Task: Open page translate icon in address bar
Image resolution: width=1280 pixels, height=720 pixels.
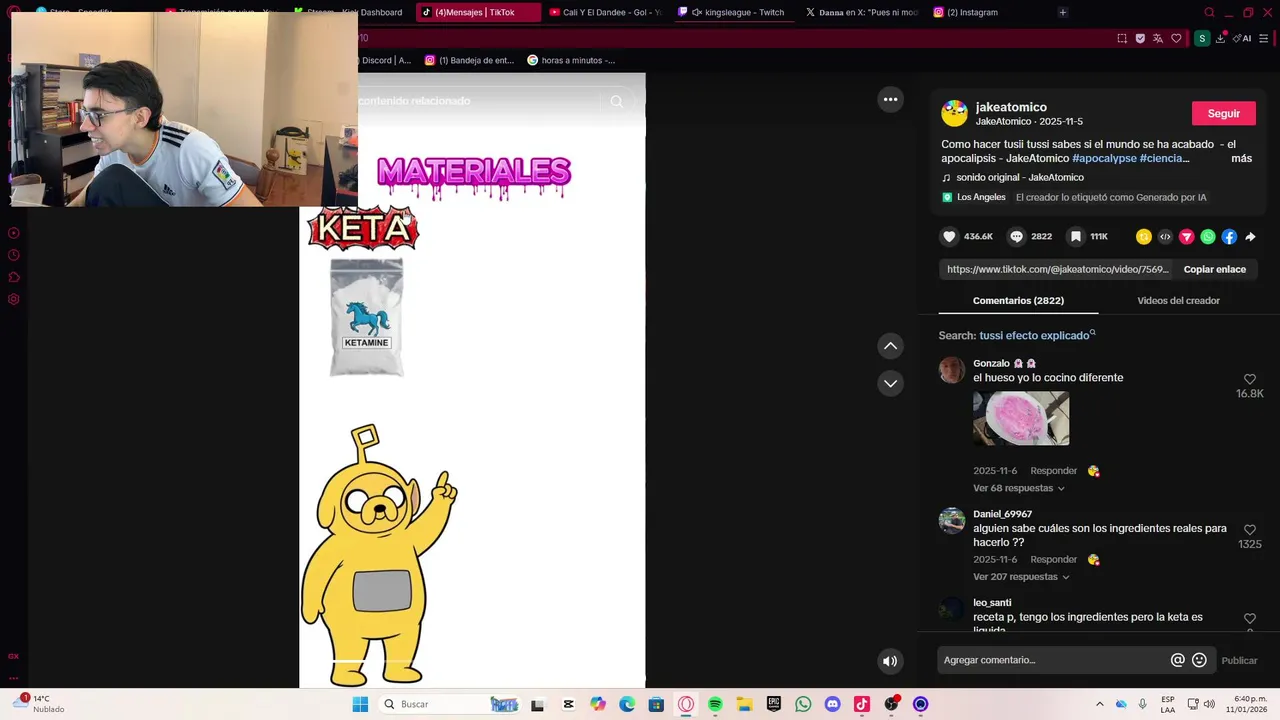Action: [x=1158, y=38]
